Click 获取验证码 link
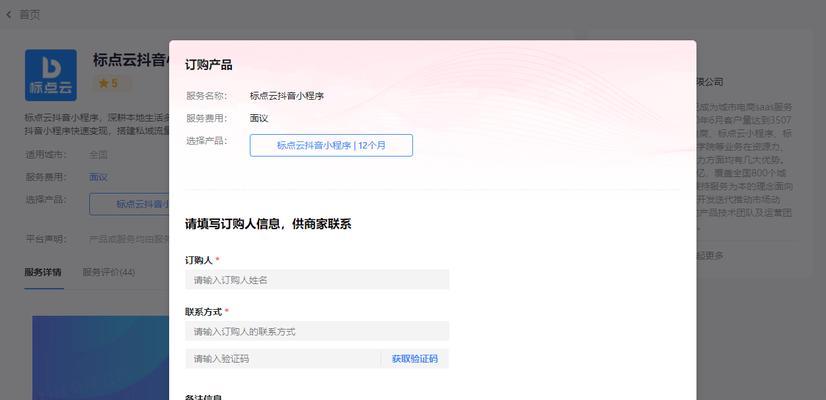The height and width of the screenshot is (400, 826). (415, 359)
